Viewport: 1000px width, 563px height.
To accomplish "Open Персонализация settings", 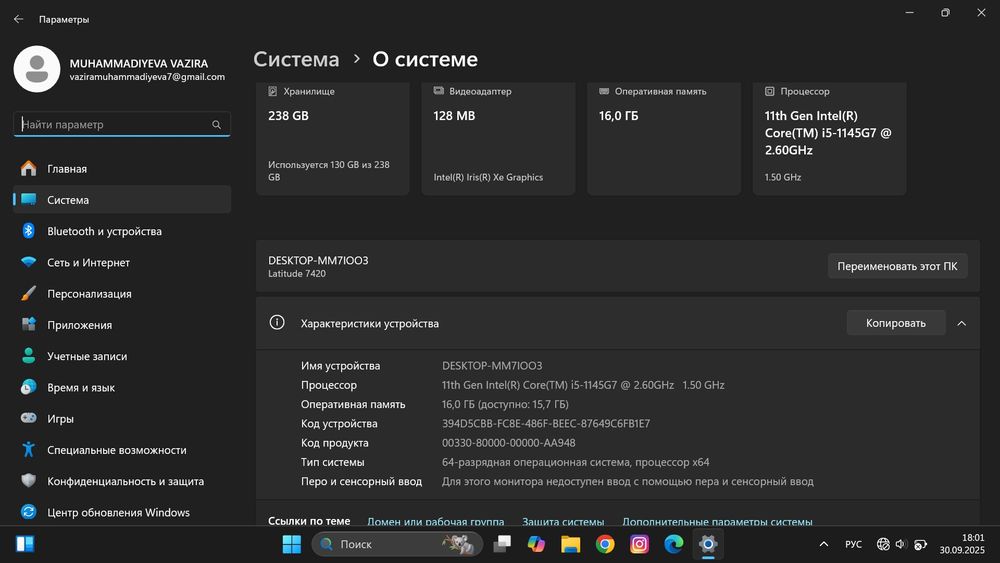I will click(122, 293).
